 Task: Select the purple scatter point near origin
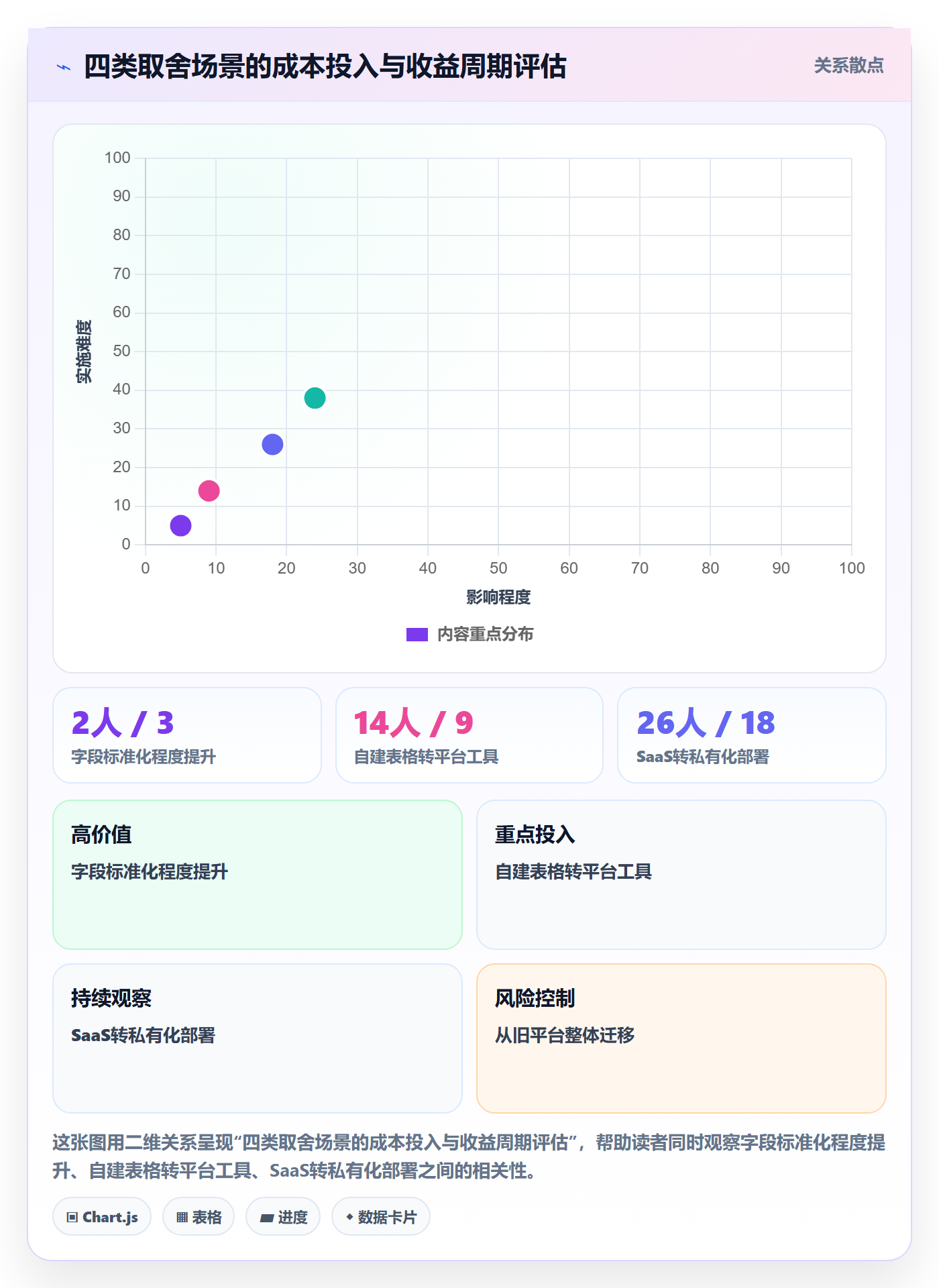coord(180,525)
